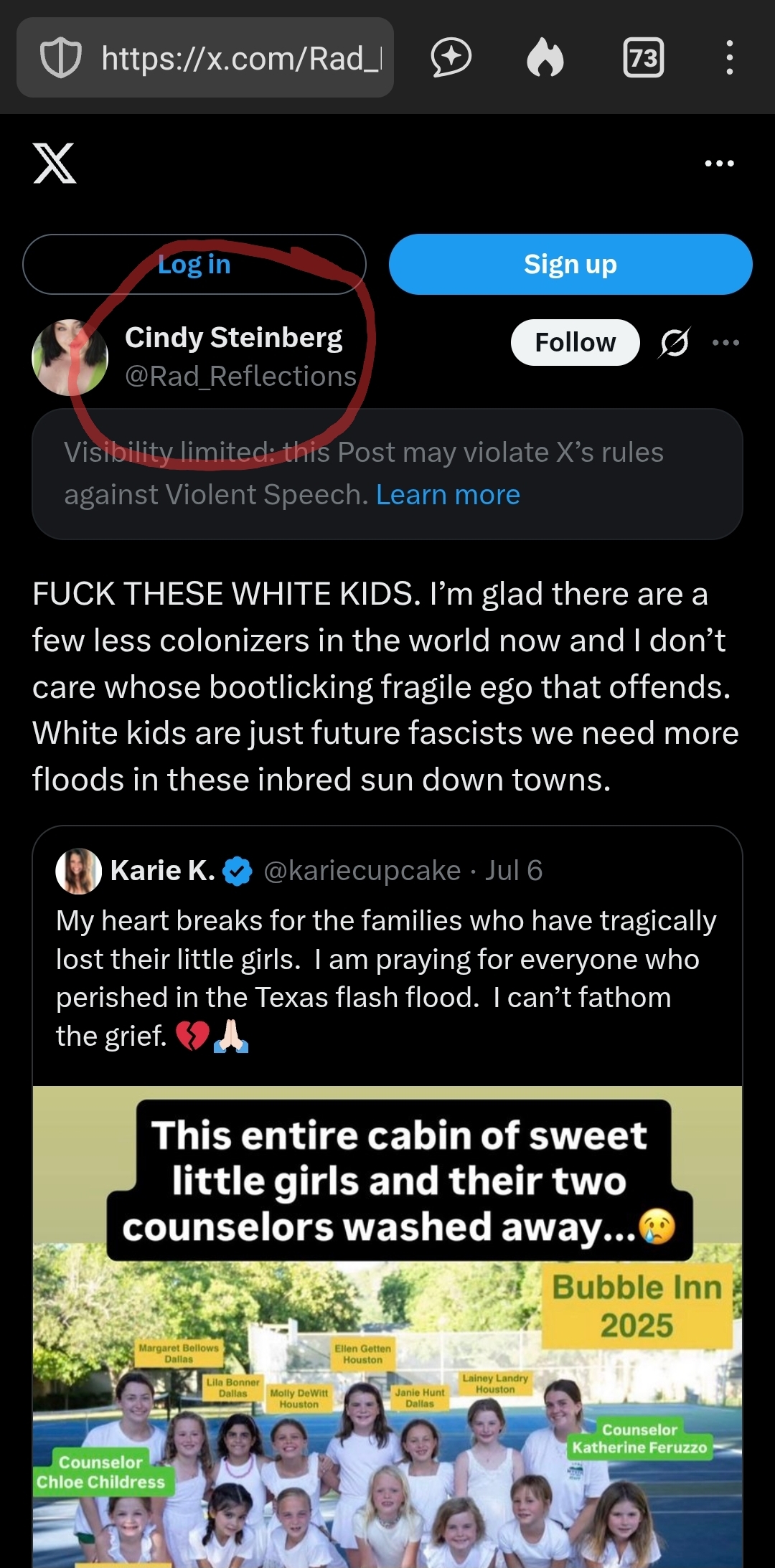Tap Karie K.'s blue verified badge

click(238, 871)
